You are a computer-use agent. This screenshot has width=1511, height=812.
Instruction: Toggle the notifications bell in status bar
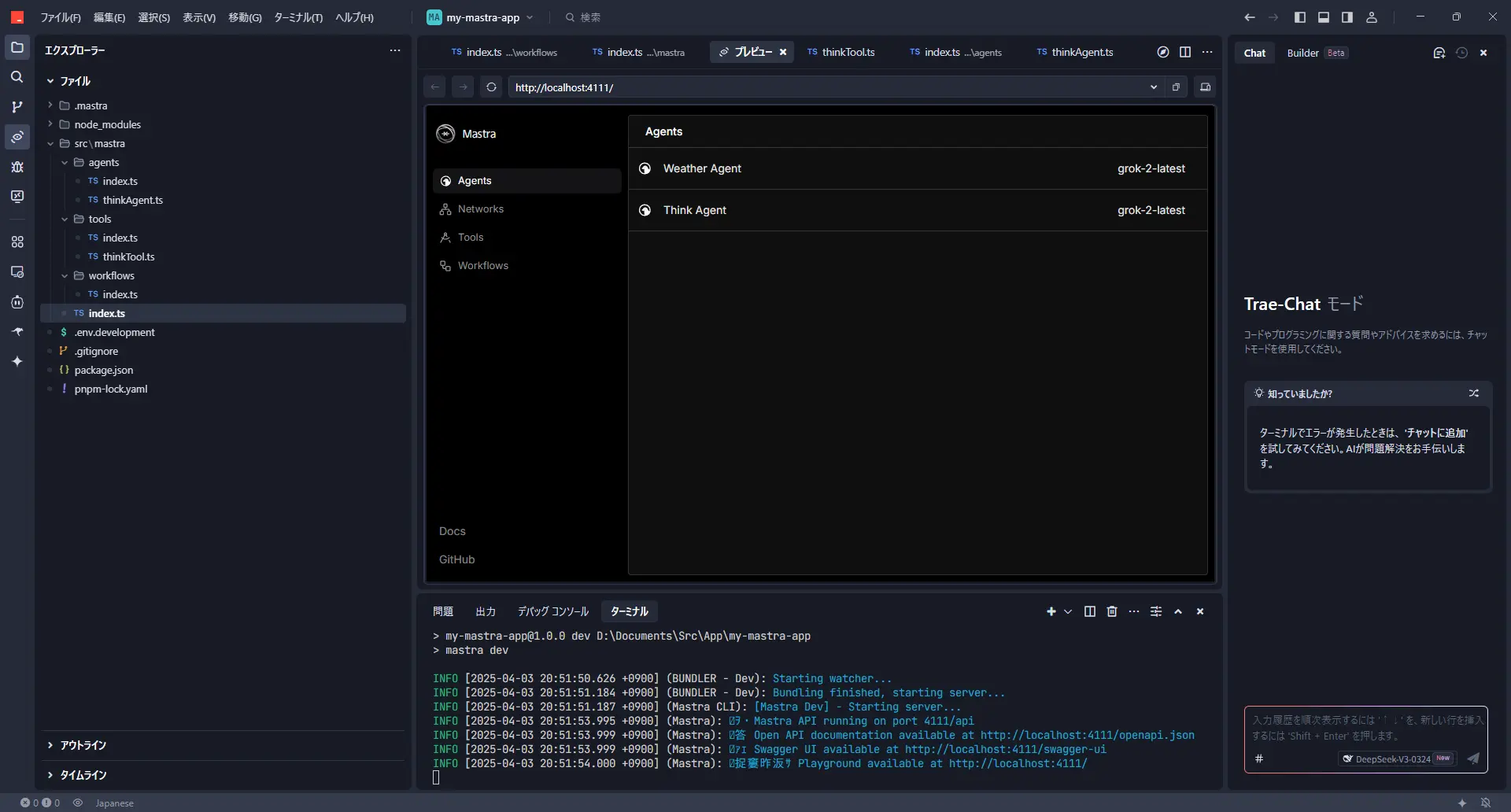point(1485,803)
